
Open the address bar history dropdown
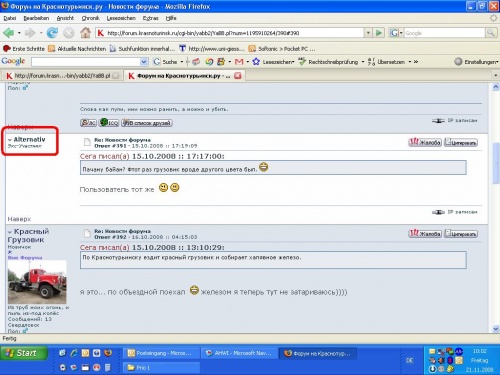(x=368, y=33)
